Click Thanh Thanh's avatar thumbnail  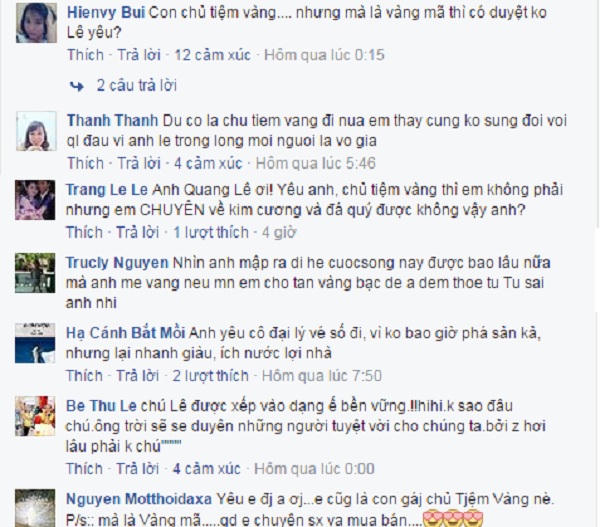point(36,131)
